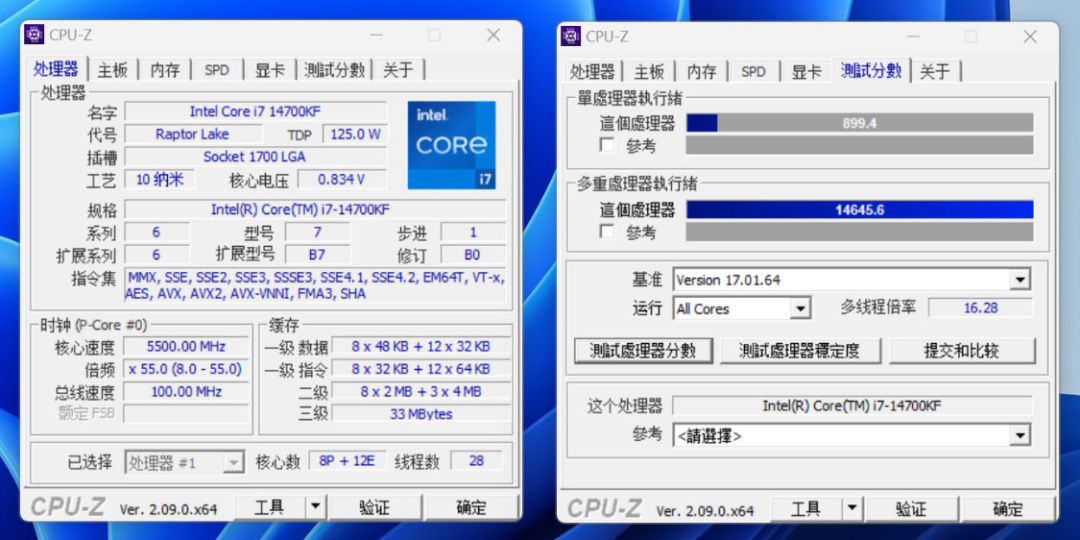Switch to SPD tab in the right window

[754, 71]
